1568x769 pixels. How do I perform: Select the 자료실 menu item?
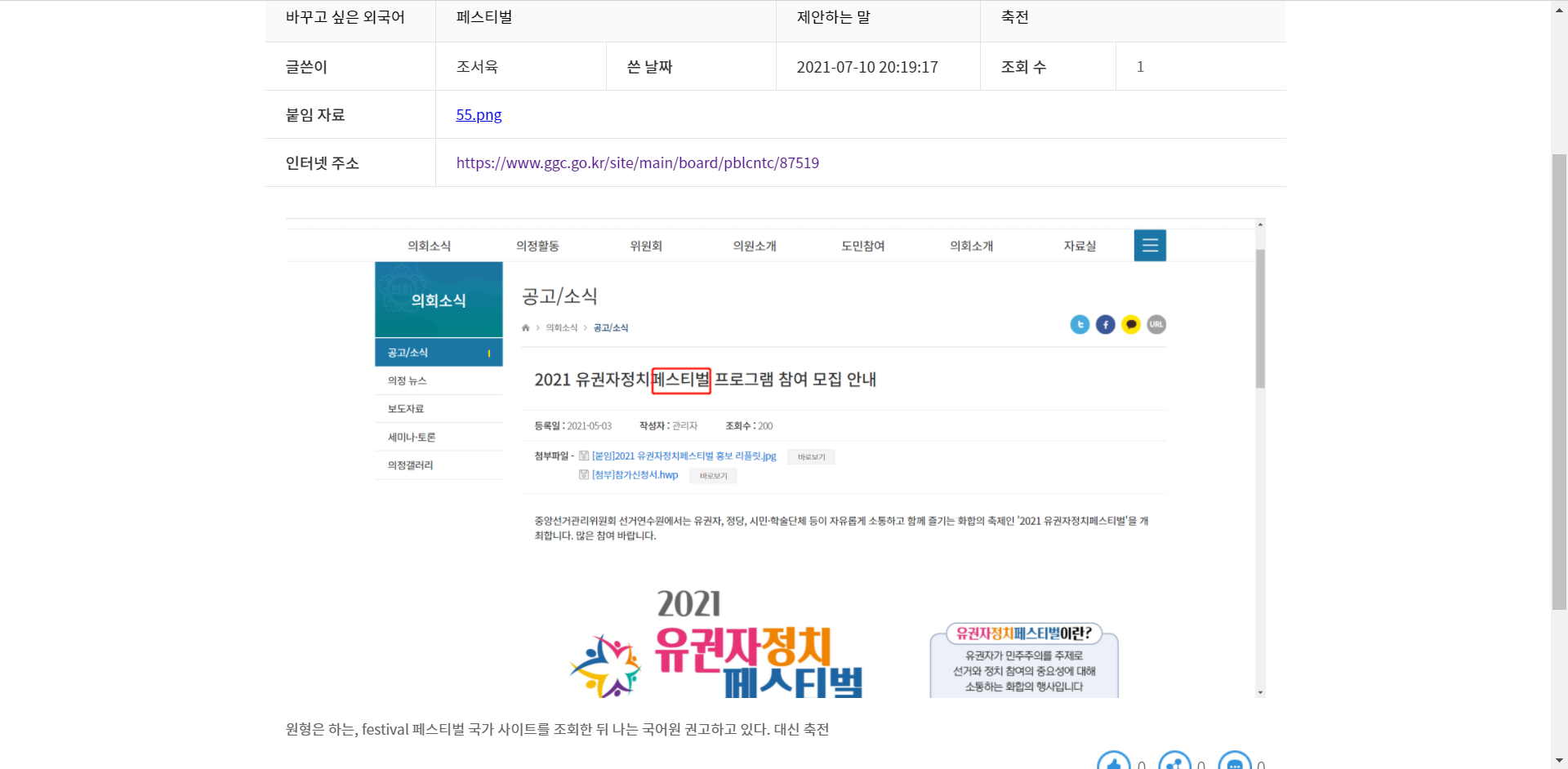1080,246
